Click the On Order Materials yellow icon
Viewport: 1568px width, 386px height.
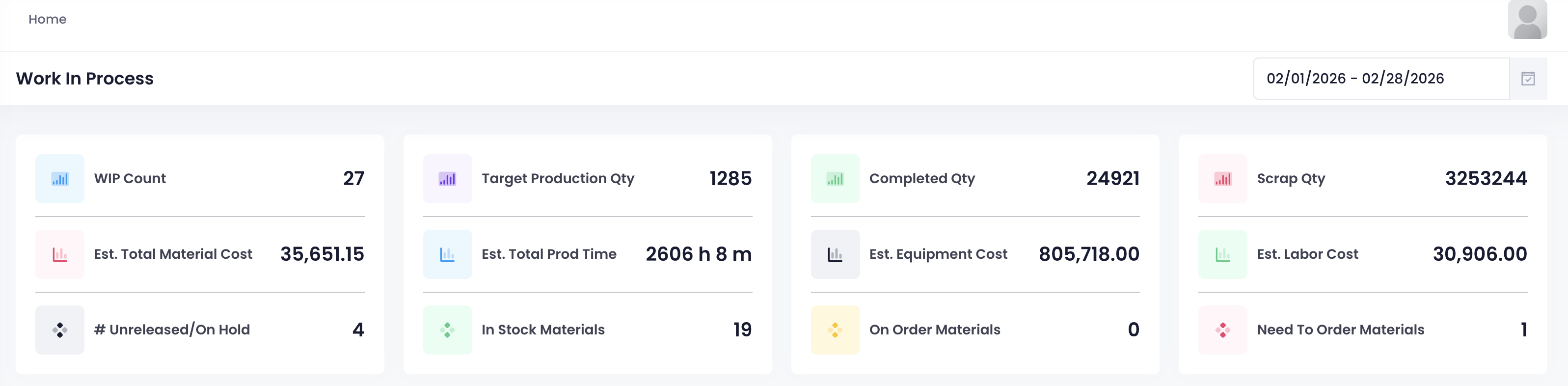pos(835,330)
